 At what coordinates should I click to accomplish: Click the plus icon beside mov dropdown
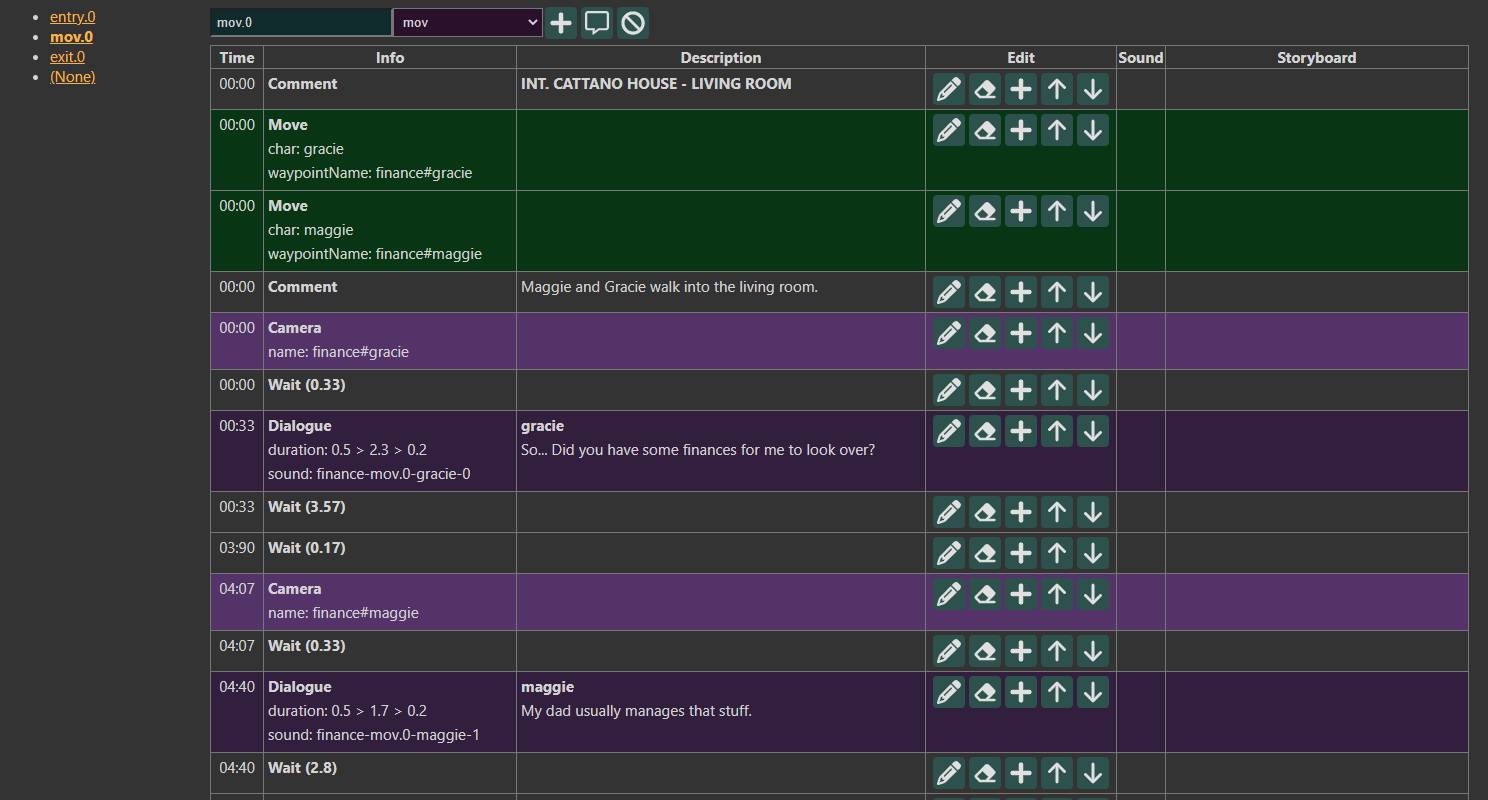coord(561,23)
